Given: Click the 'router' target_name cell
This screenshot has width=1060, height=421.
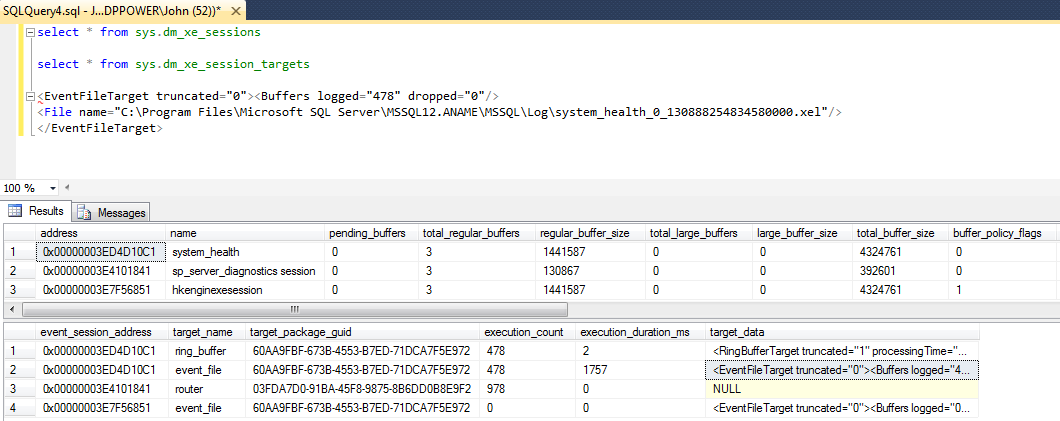Looking at the screenshot, I should tap(206, 389).
